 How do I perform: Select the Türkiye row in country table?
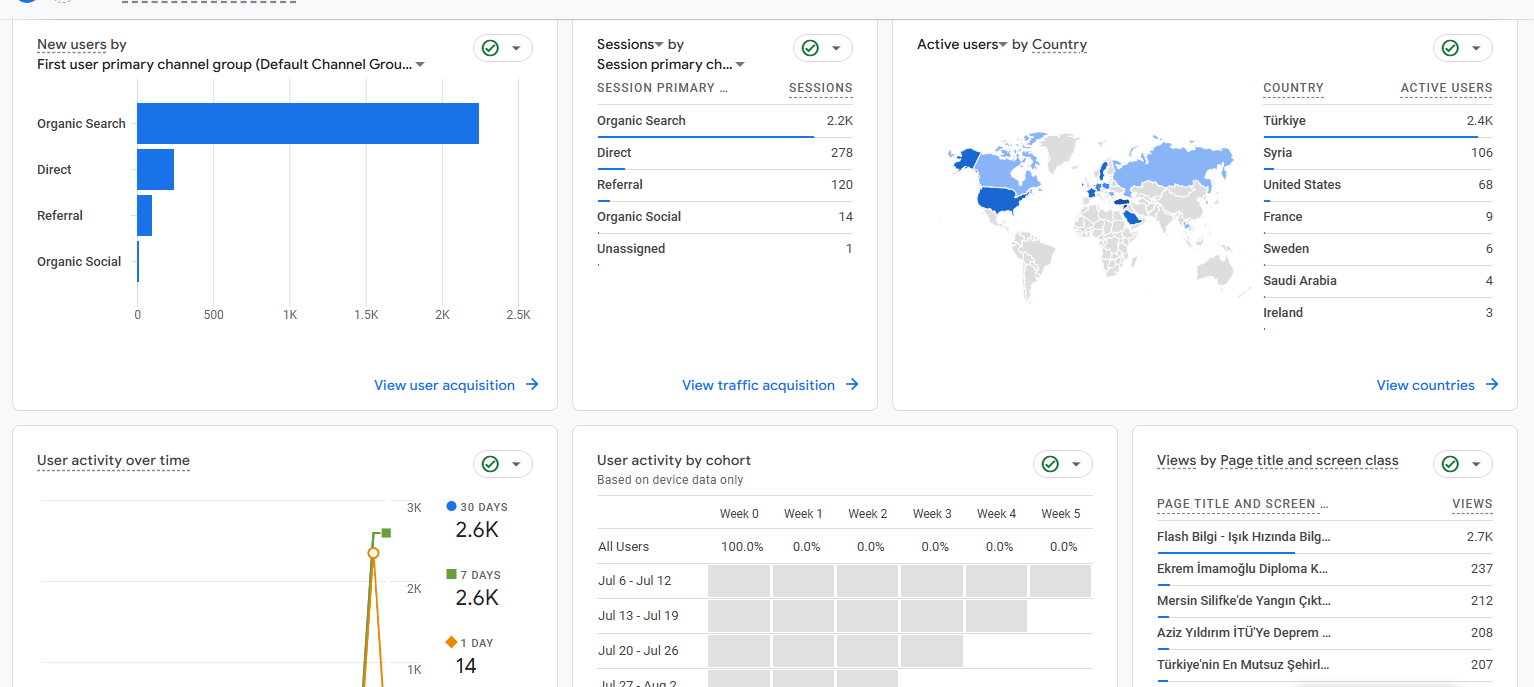(1378, 121)
